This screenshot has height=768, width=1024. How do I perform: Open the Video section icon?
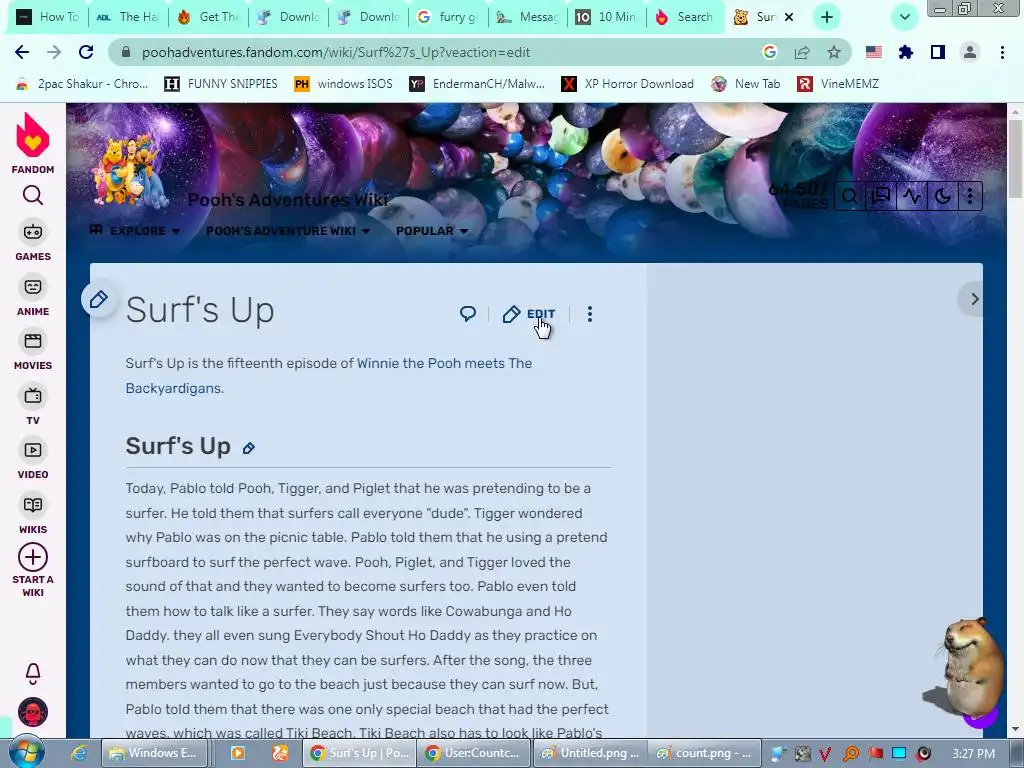click(33, 450)
